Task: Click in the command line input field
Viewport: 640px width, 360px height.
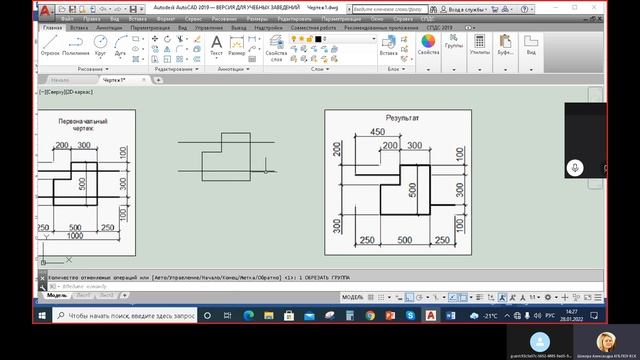Action: 324,287
